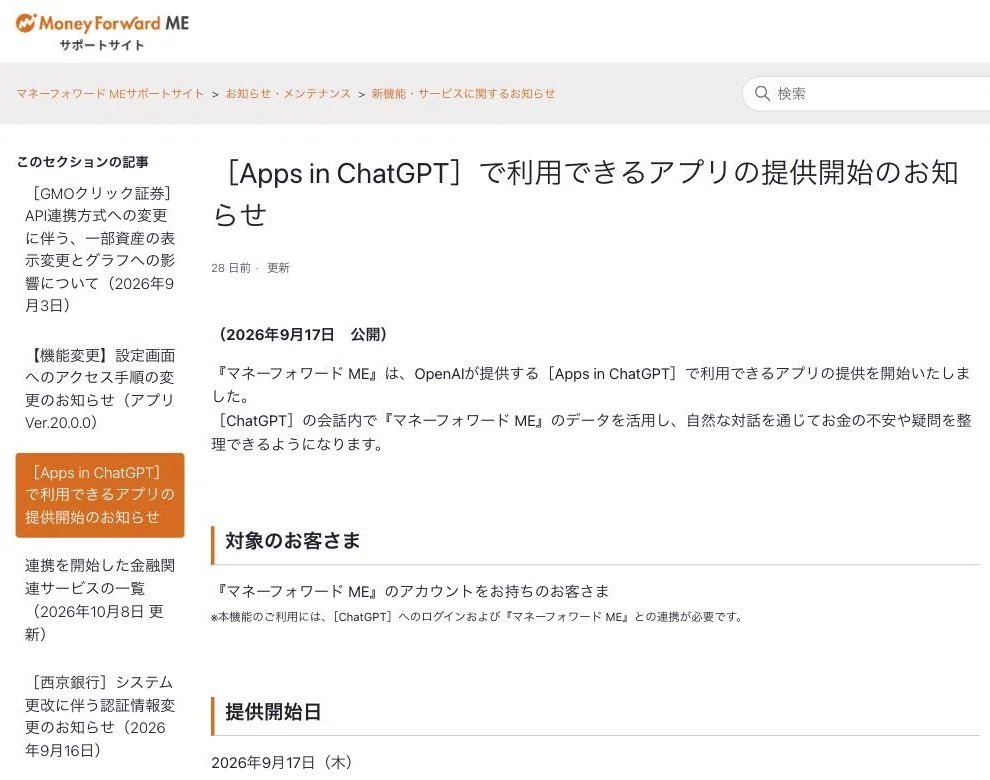This screenshot has width=990, height=780.
Task: Open 連携を開始した金融関連サービスの一覧 article
Action: point(100,599)
